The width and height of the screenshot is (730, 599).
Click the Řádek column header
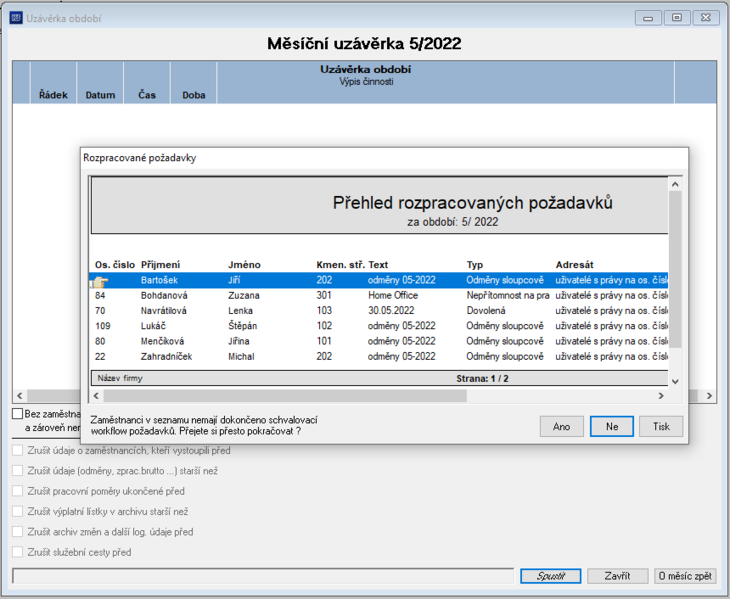tap(53, 82)
